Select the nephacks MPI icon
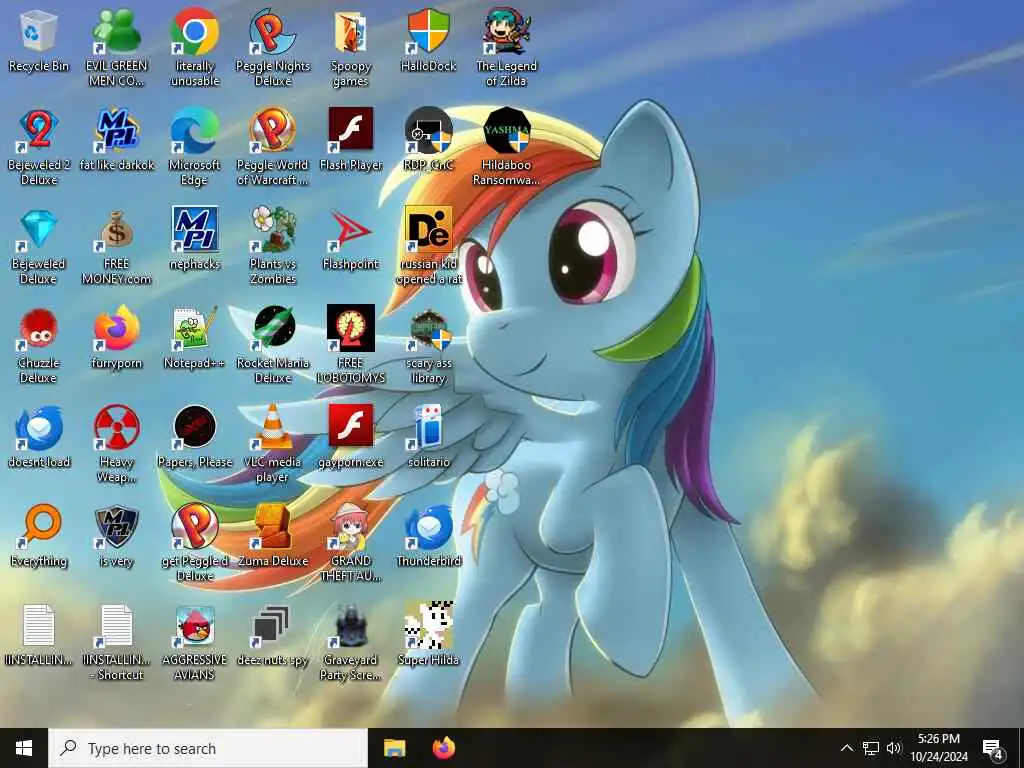This screenshot has width=1024, height=768. (x=195, y=229)
